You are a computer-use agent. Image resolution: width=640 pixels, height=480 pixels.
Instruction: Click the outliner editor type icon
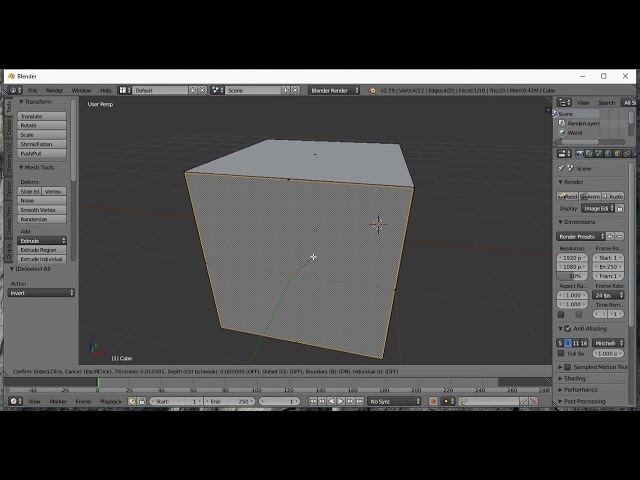(x=564, y=102)
